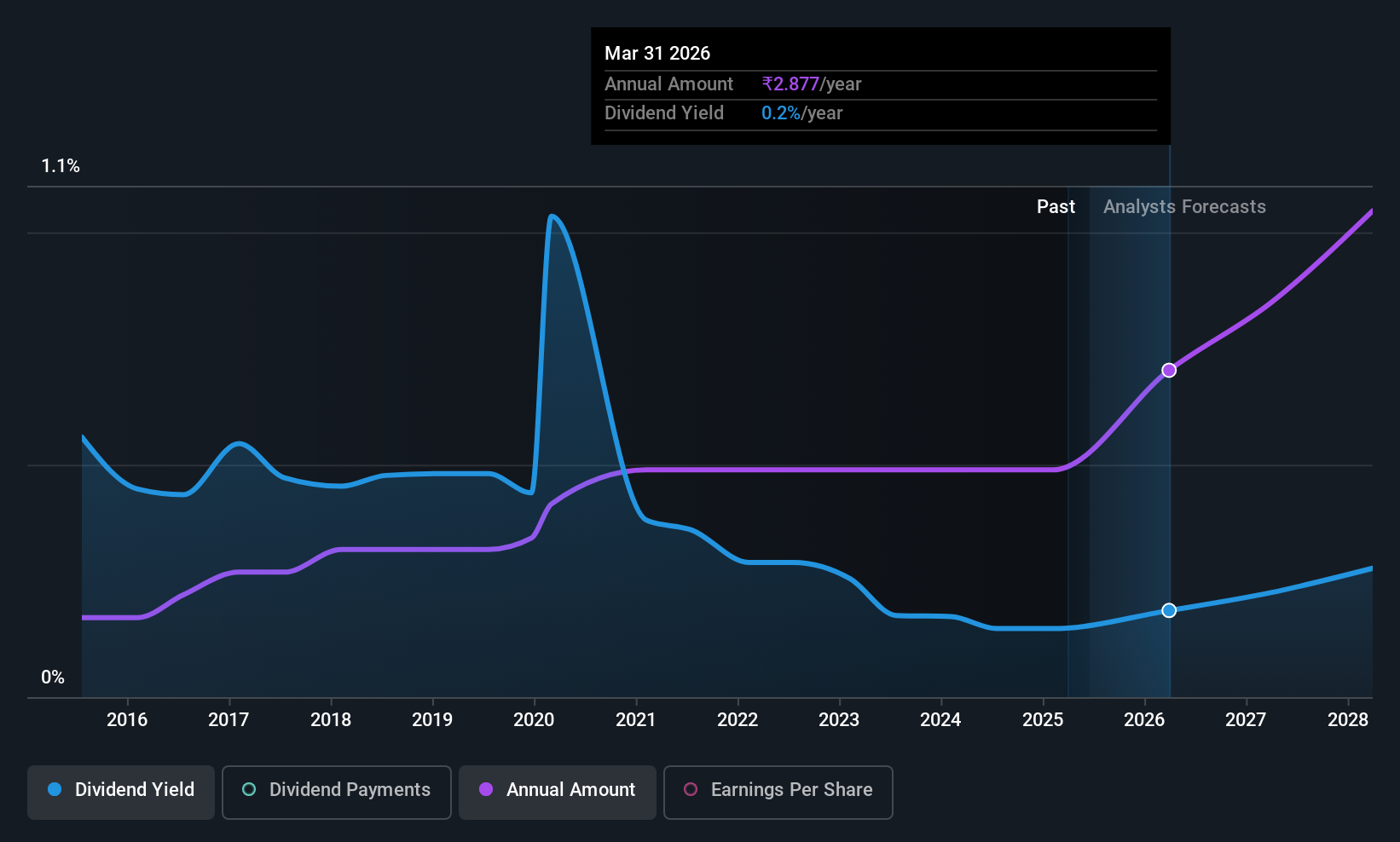Image resolution: width=1400 pixels, height=842 pixels.
Task: Click the 2028 x-axis year label
Action: point(1348,720)
